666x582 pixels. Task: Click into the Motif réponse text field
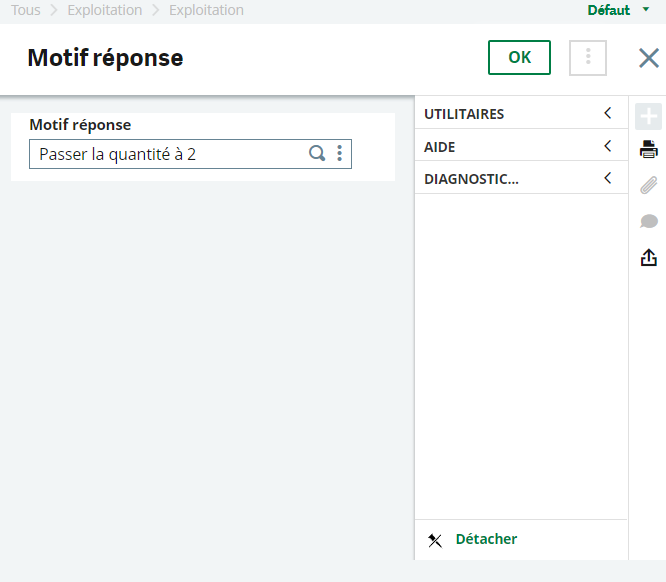click(x=165, y=153)
